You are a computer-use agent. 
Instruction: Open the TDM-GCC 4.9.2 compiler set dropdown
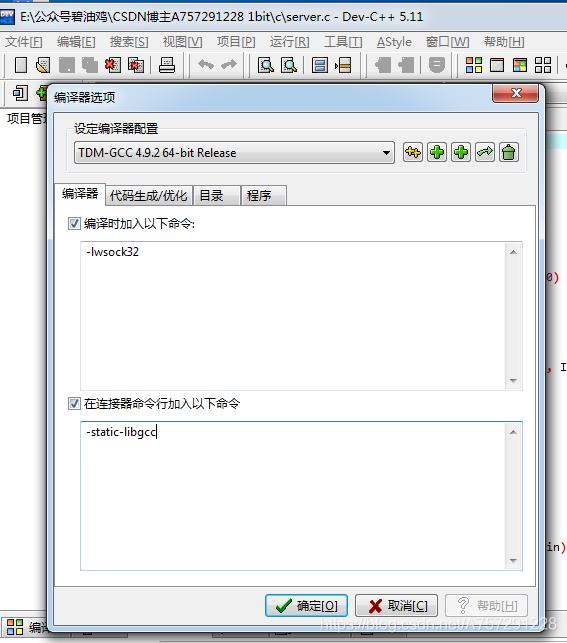click(235, 153)
